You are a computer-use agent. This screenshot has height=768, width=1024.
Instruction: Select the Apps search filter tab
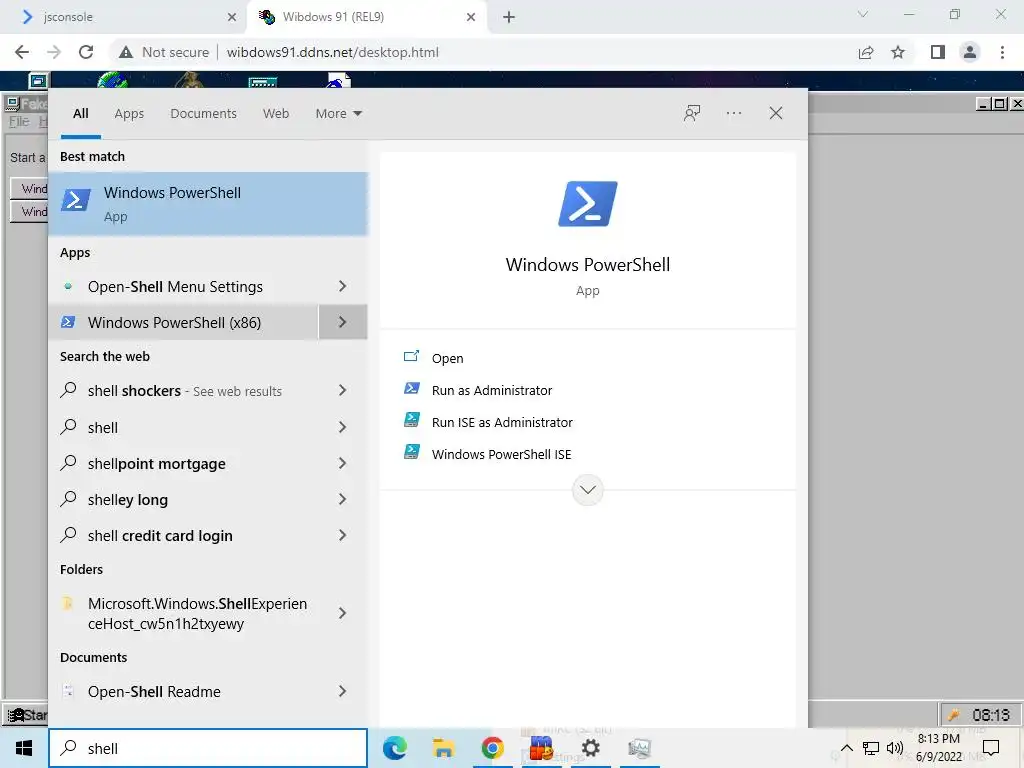[x=129, y=113]
